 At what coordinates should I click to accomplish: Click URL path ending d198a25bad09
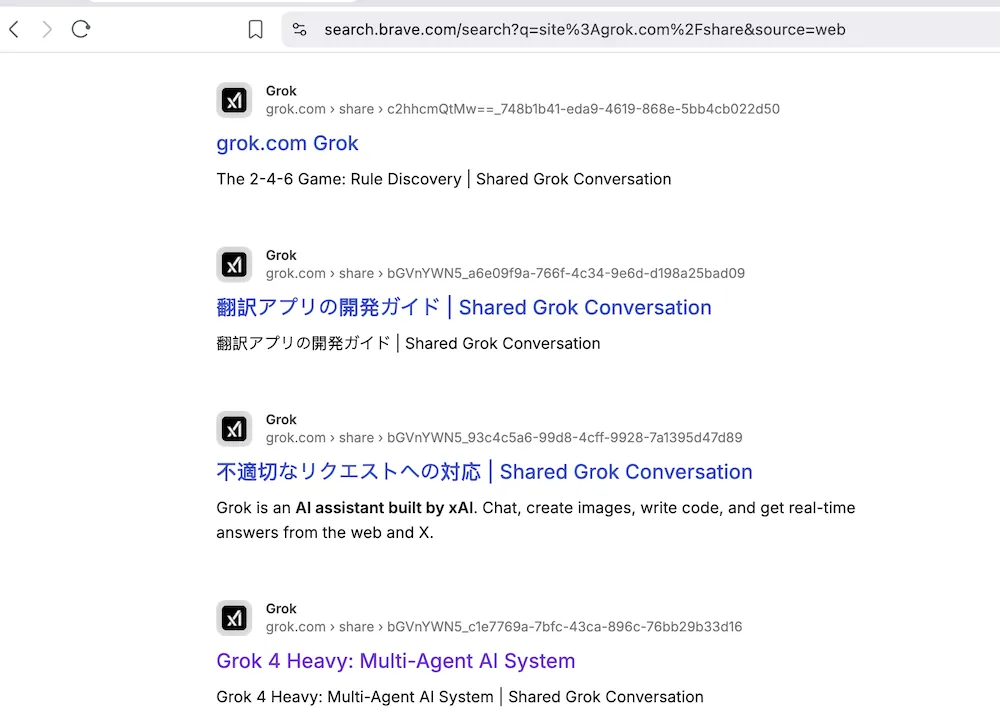point(505,273)
